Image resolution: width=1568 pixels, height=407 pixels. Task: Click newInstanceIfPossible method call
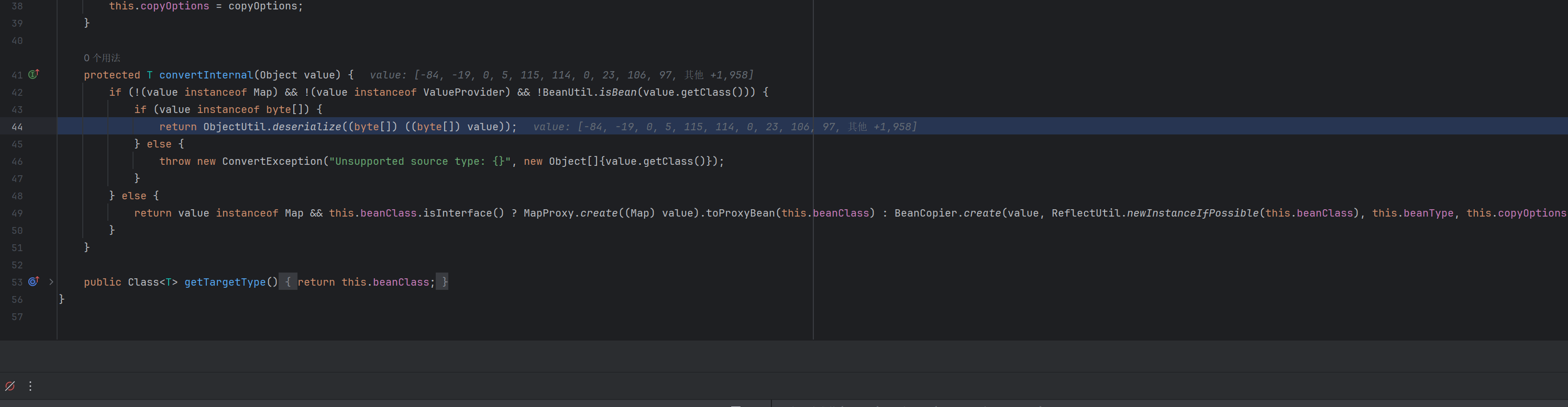[1192, 213]
